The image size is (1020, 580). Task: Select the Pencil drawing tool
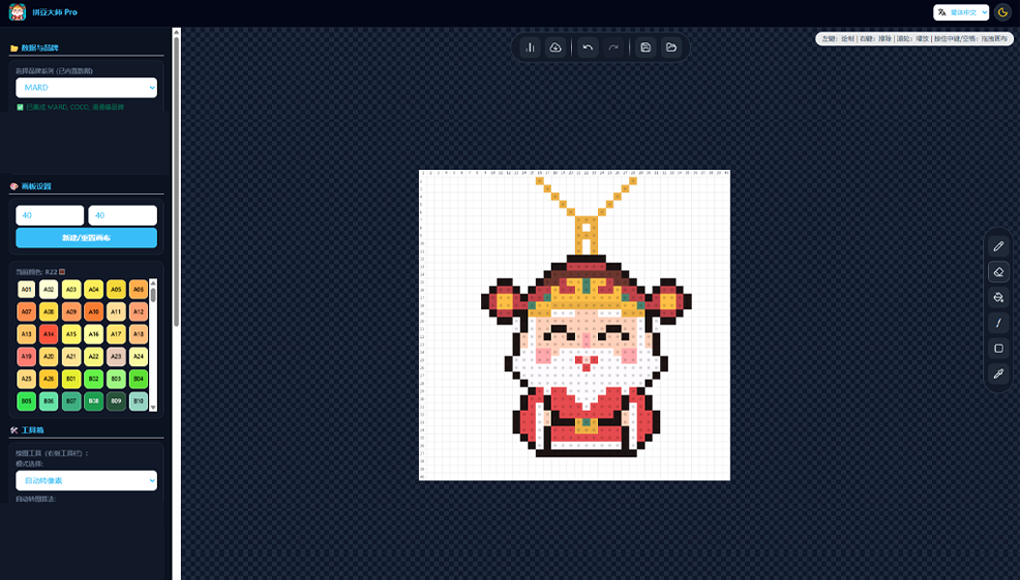click(998, 246)
